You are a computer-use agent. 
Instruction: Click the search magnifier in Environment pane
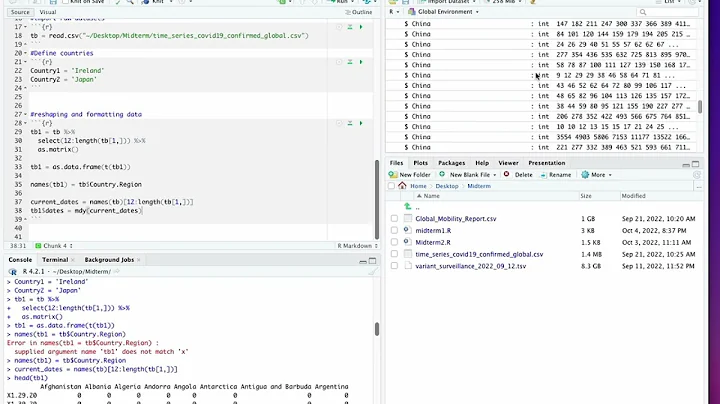click(643, 12)
